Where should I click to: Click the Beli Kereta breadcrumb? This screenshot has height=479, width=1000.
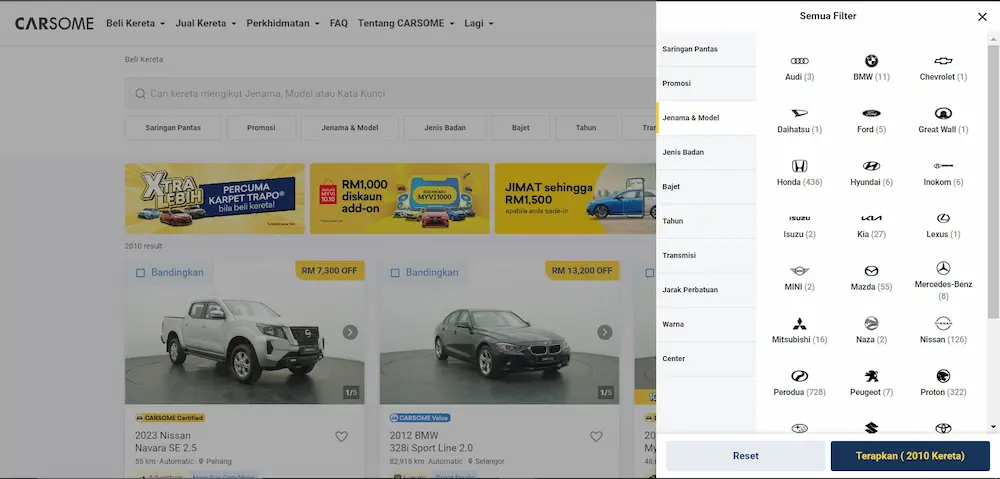pos(143,59)
